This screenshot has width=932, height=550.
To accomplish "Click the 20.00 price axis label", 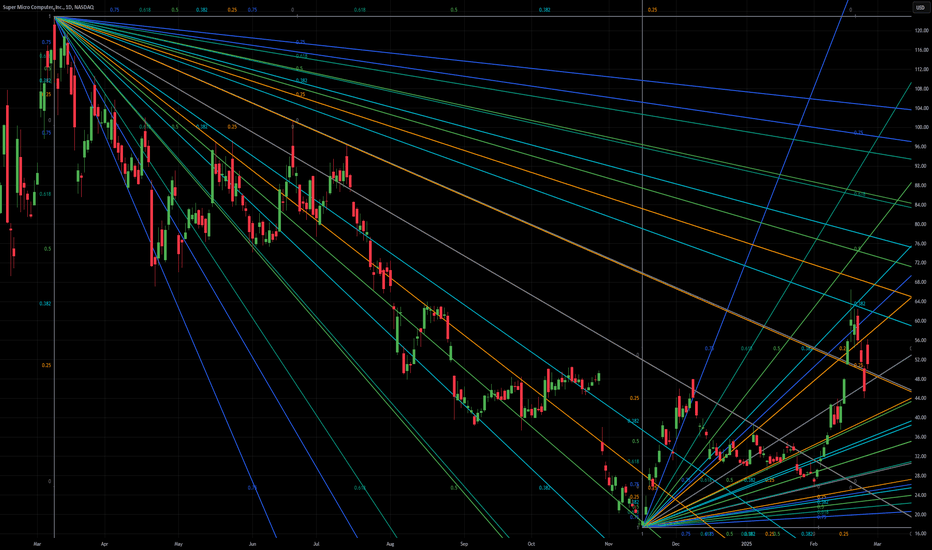I will pos(922,515).
